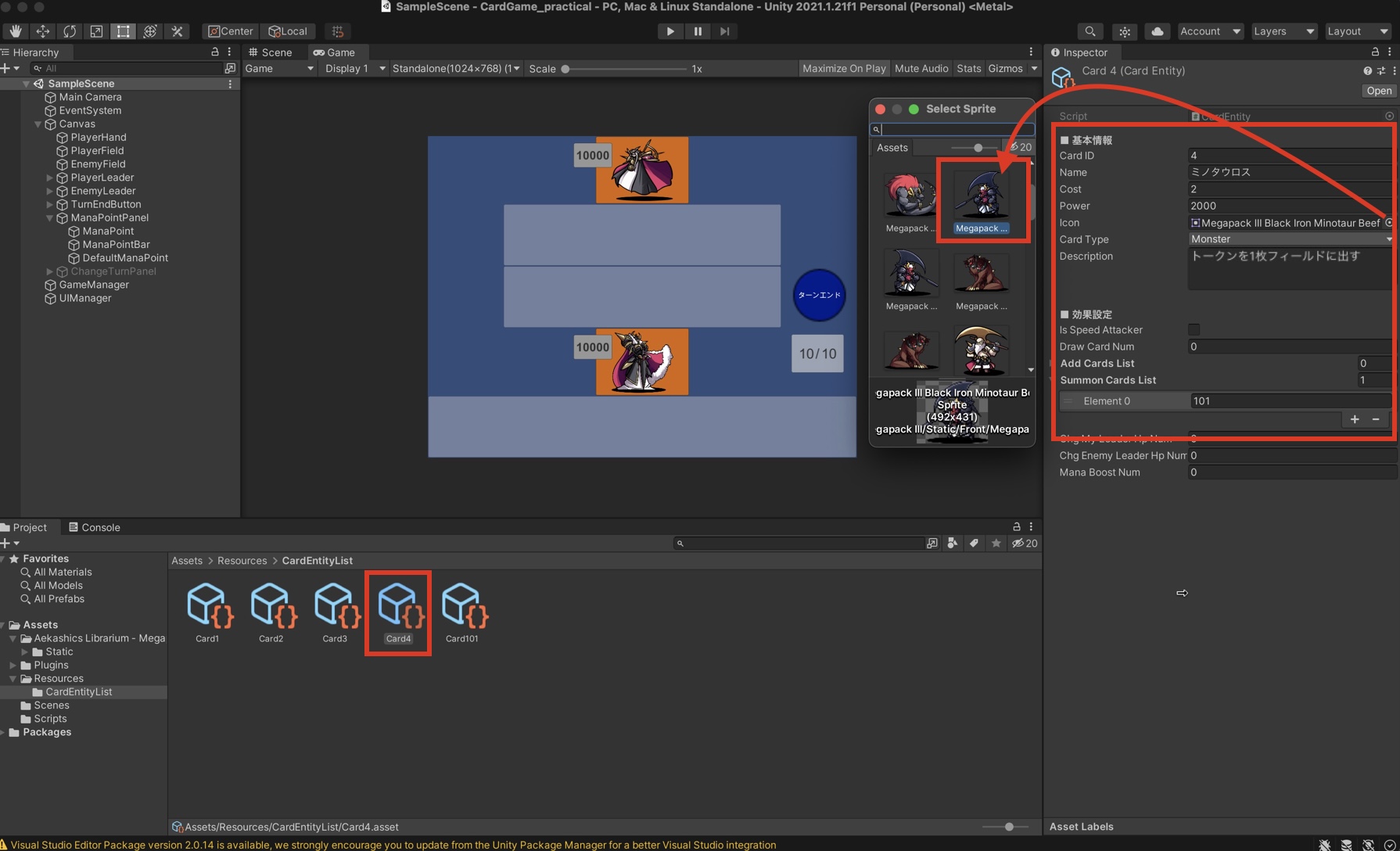This screenshot has height=851, width=1400.
Task: Select the Rotate tool
Action: click(70, 31)
